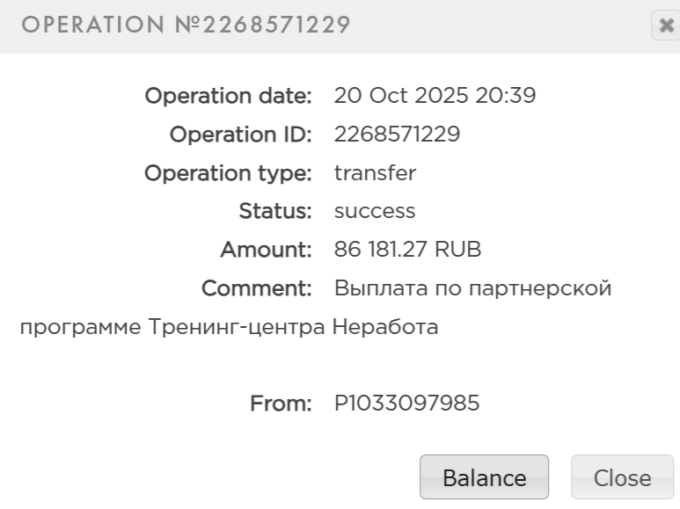Click the OPERATION №2268571229 dialog title
This screenshot has width=680, height=509.
tap(186, 25)
